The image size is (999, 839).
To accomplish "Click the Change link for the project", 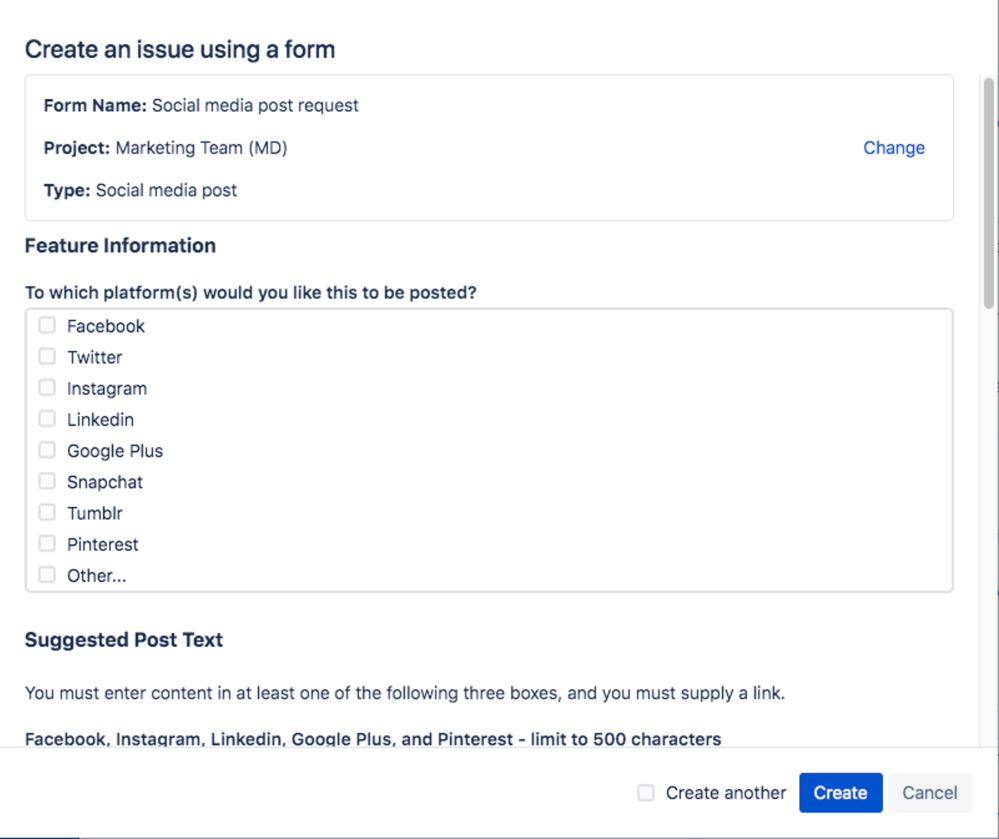I will click(893, 147).
